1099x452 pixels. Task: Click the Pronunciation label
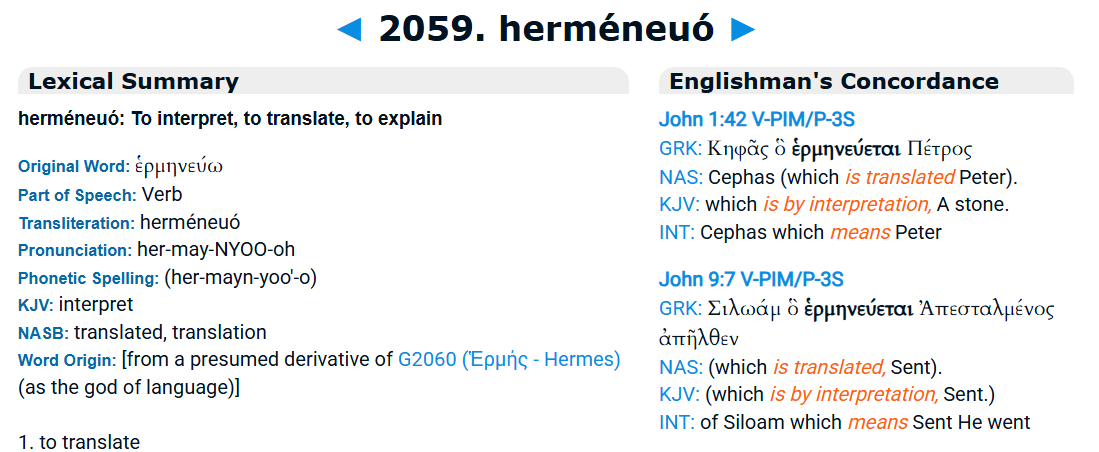74,250
